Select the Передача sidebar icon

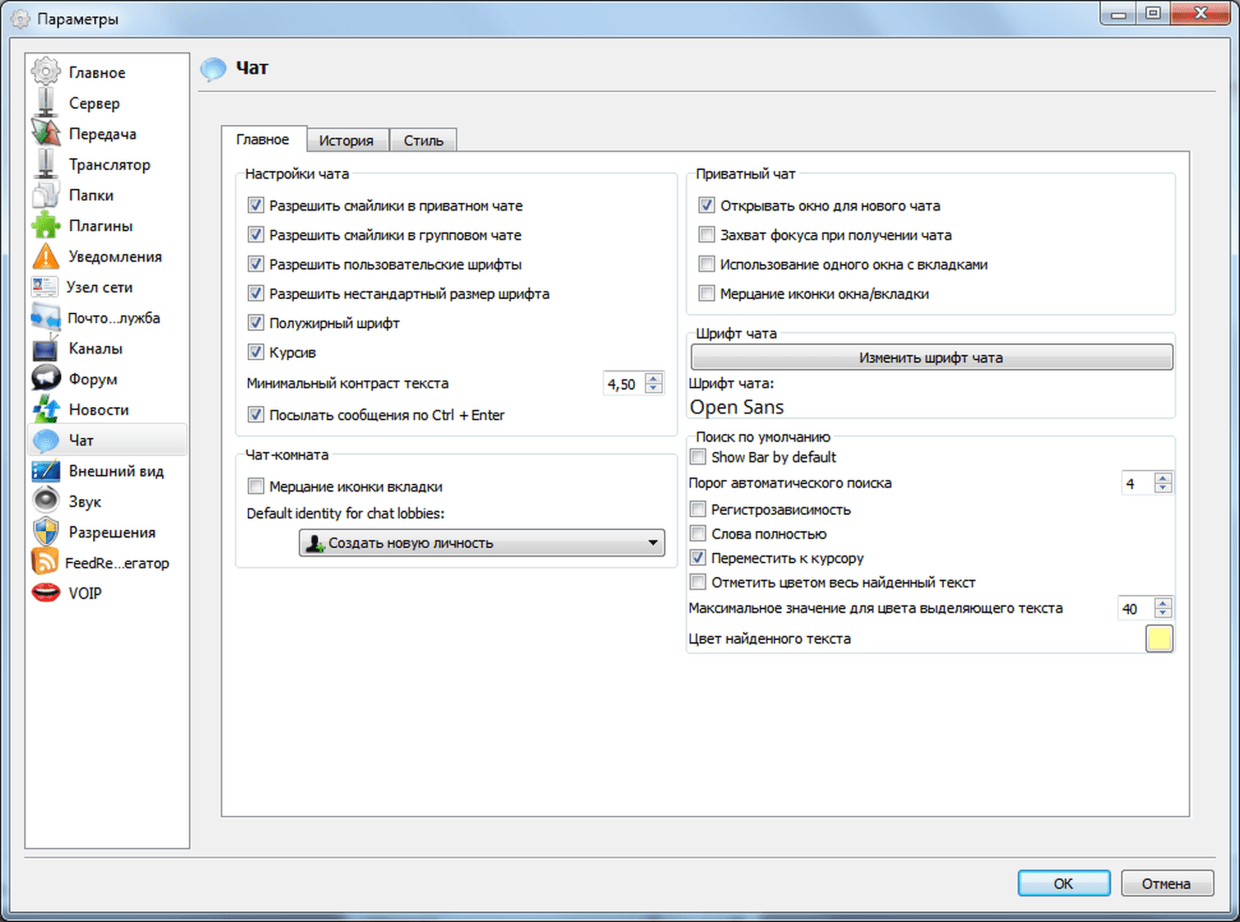pyautogui.click(x=46, y=134)
